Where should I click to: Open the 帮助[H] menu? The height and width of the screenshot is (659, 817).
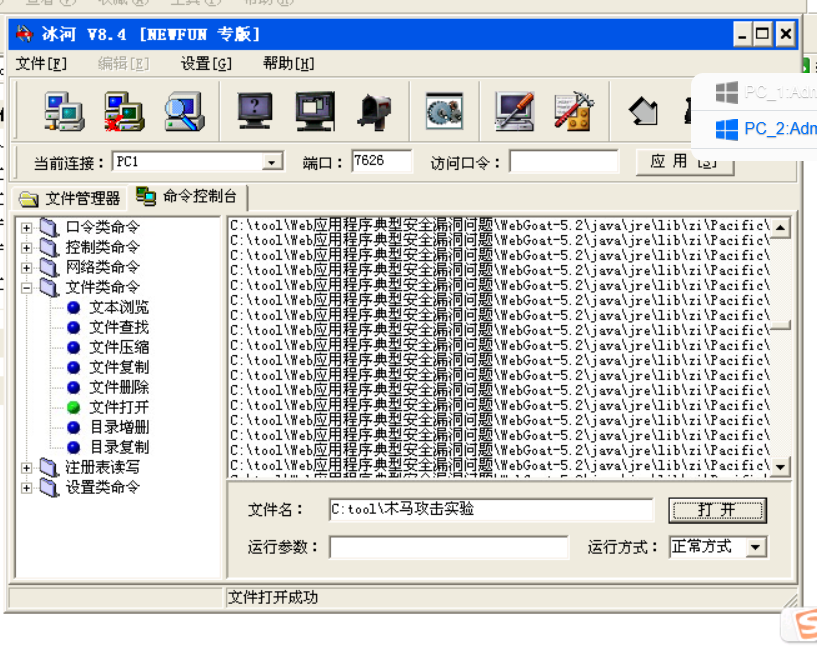pyautogui.click(x=288, y=64)
